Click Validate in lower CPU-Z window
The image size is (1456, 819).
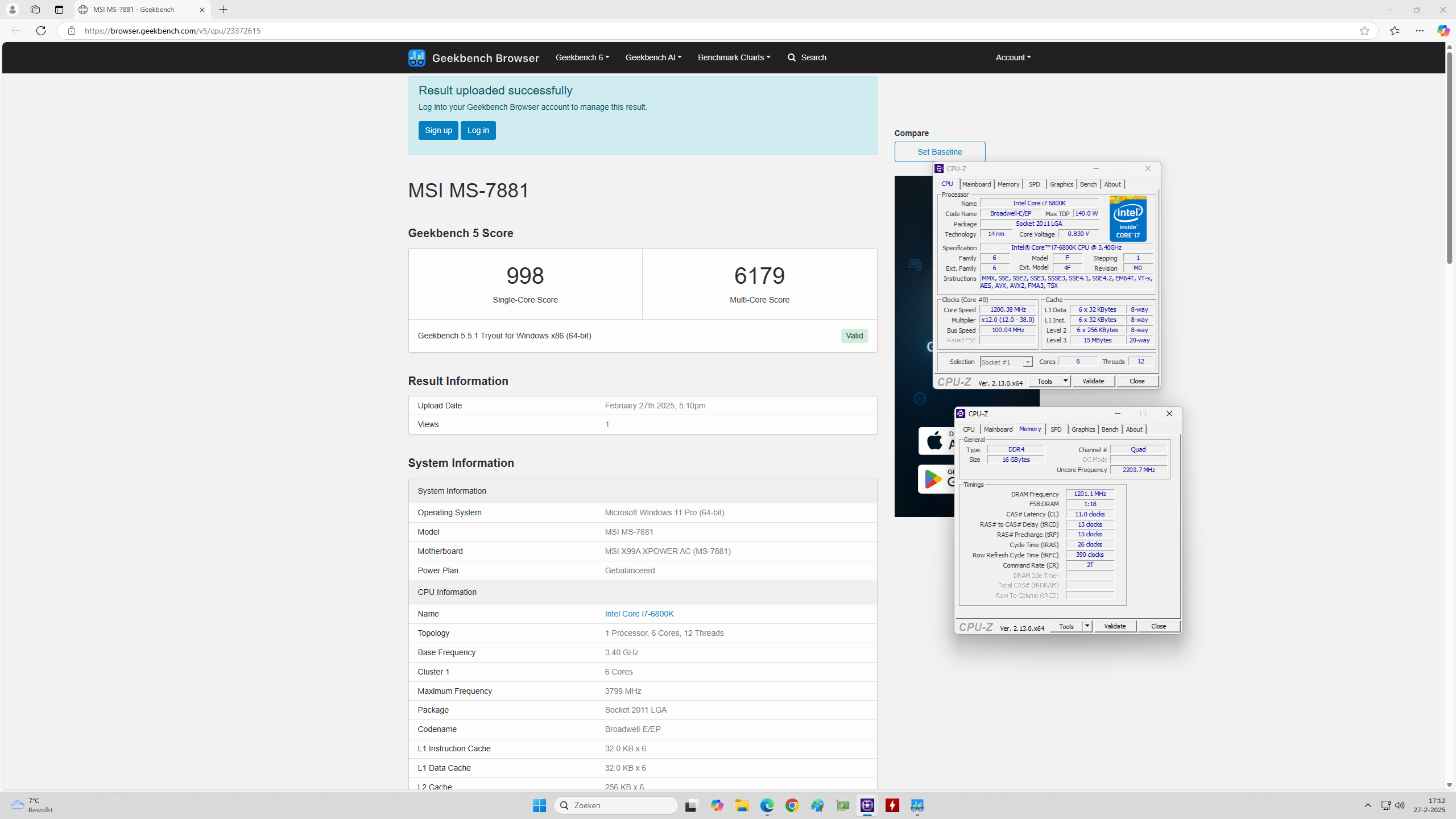click(x=1115, y=626)
